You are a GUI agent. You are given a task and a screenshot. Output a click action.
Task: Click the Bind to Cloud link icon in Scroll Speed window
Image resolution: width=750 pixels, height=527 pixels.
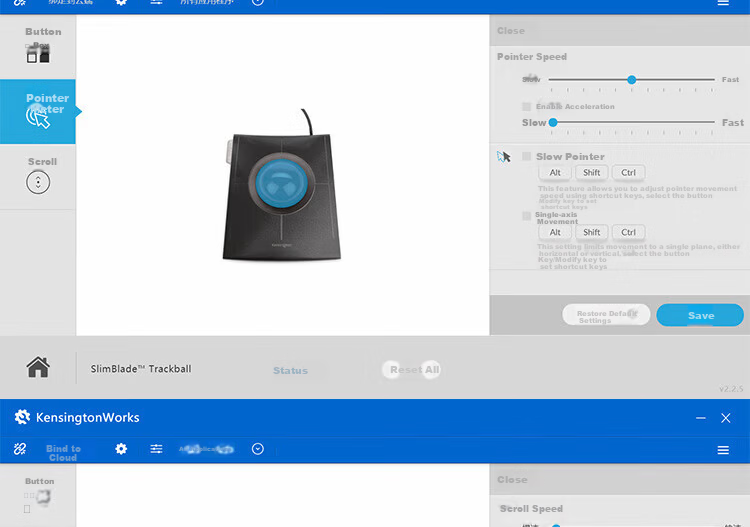(x=20, y=449)
